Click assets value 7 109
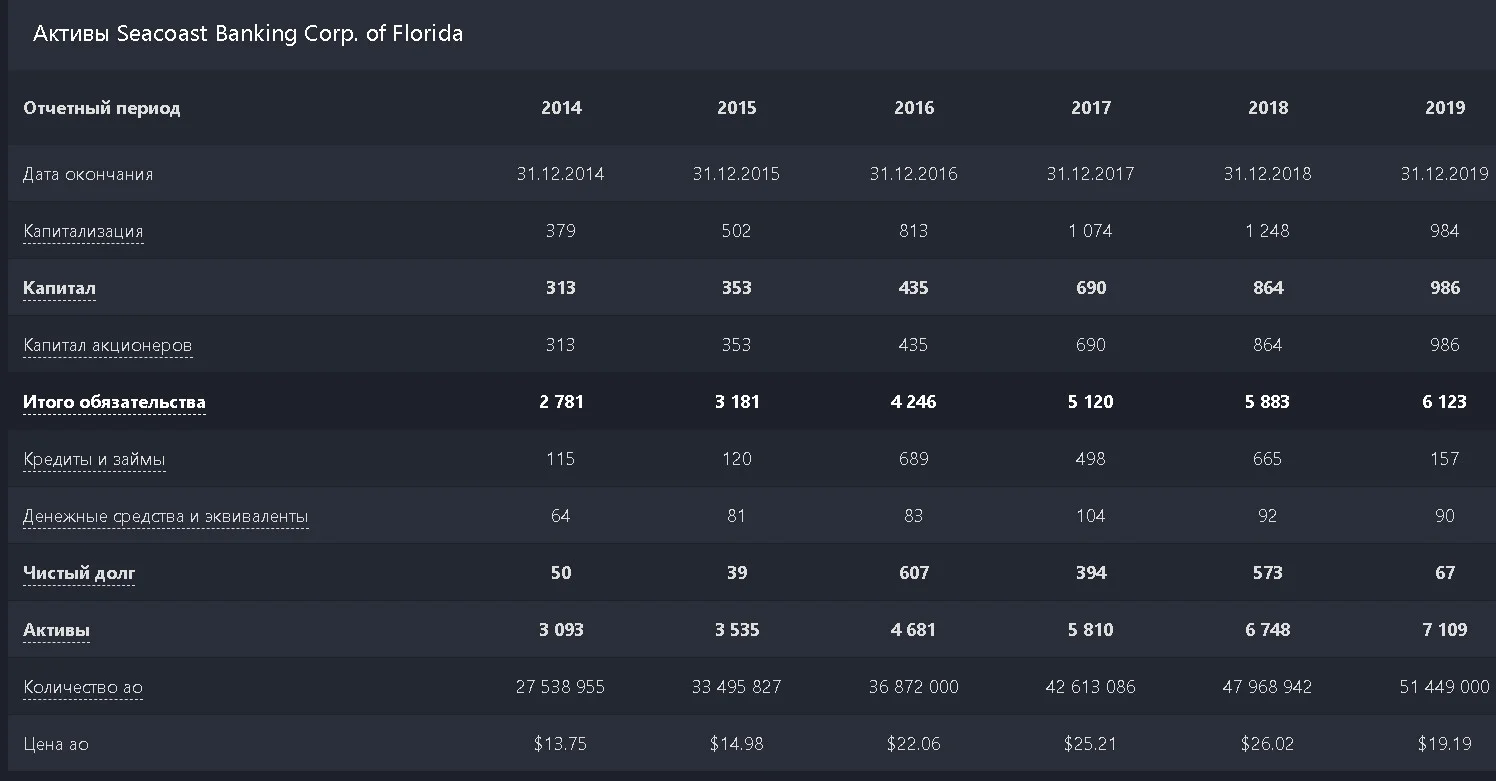Image resolution: width=1496 pixels, height=781 pixels. 1445,630
